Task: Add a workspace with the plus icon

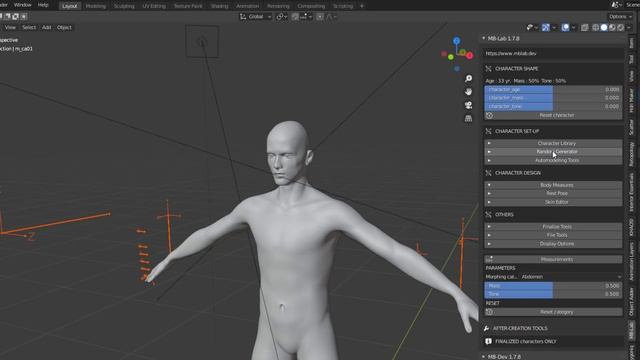Action: [x=362, y=6]
